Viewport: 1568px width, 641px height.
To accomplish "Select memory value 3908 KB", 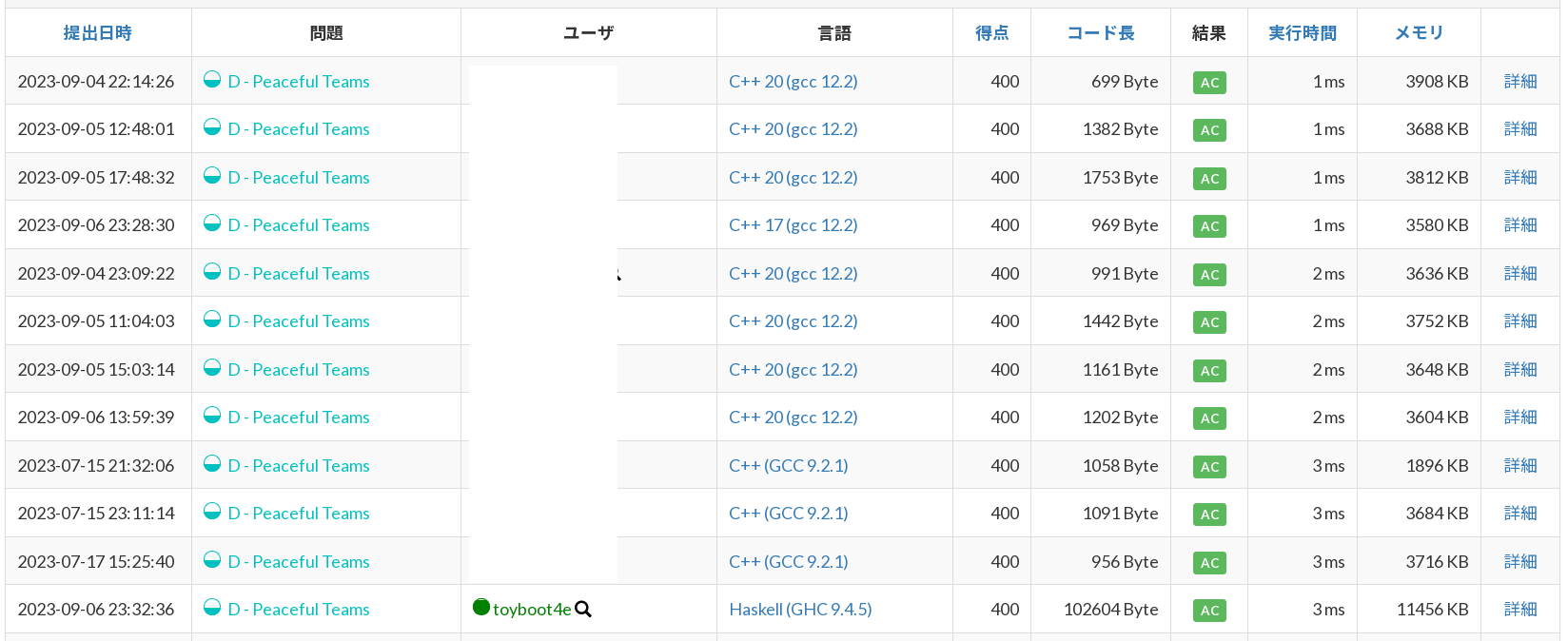I will tap(1438, 82).
